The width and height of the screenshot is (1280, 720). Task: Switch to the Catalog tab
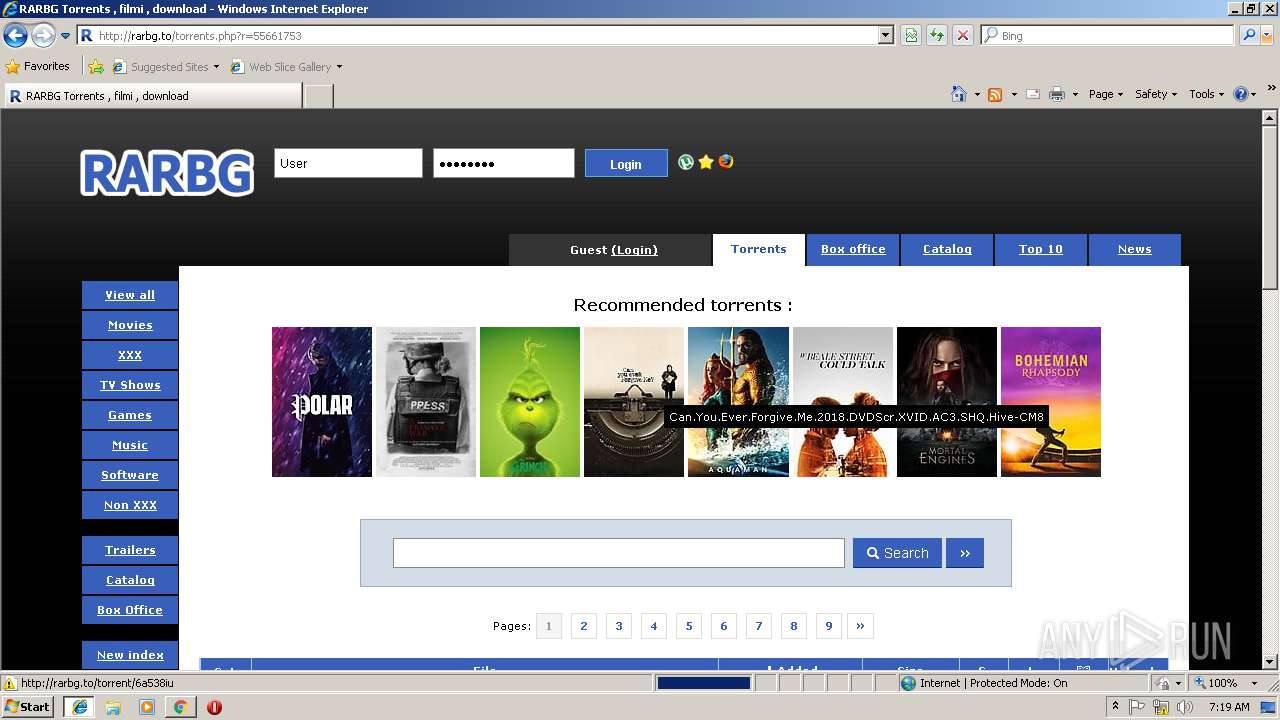pyautogui.click(x=947, y=249)
